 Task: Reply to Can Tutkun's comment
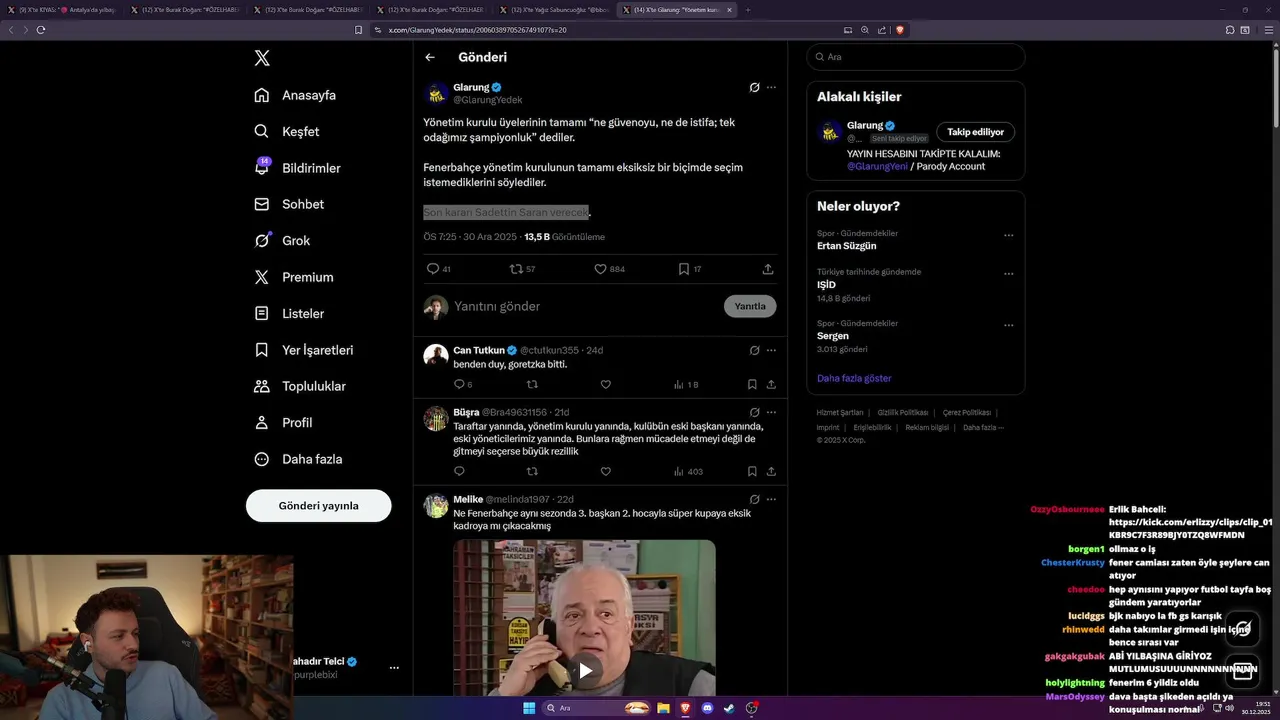click(459, 384)
